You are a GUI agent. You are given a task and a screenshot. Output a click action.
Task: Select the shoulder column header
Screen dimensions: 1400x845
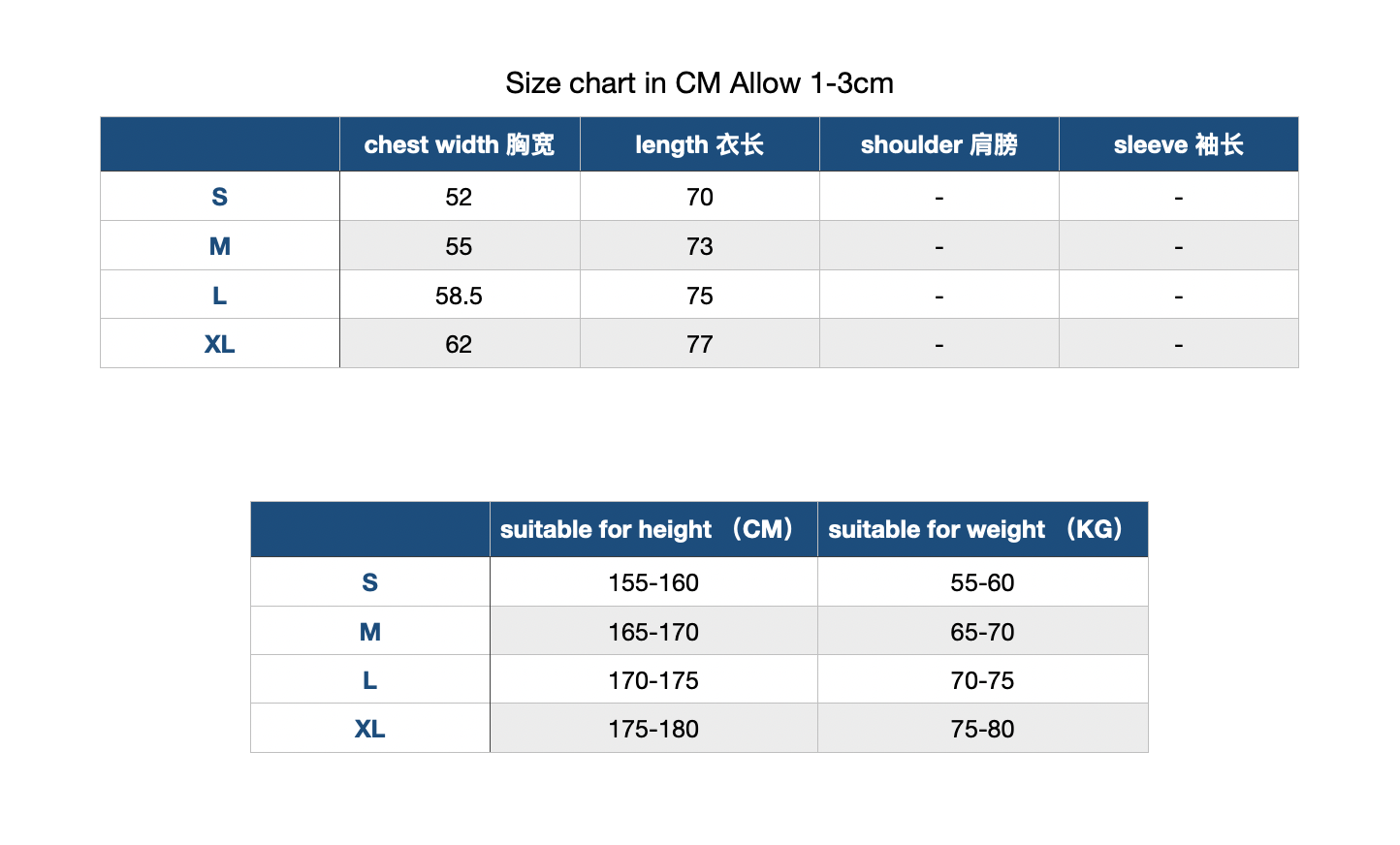939,144
